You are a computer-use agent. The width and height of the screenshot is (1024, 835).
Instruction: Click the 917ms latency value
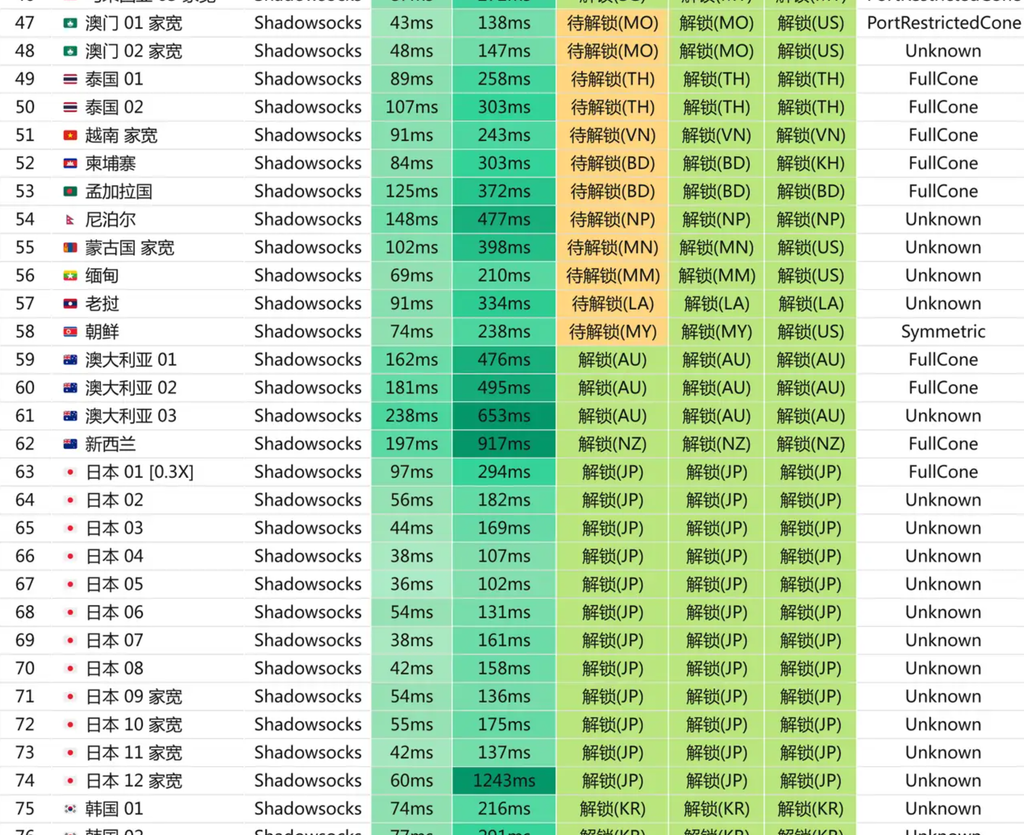[x=504, y=444]
